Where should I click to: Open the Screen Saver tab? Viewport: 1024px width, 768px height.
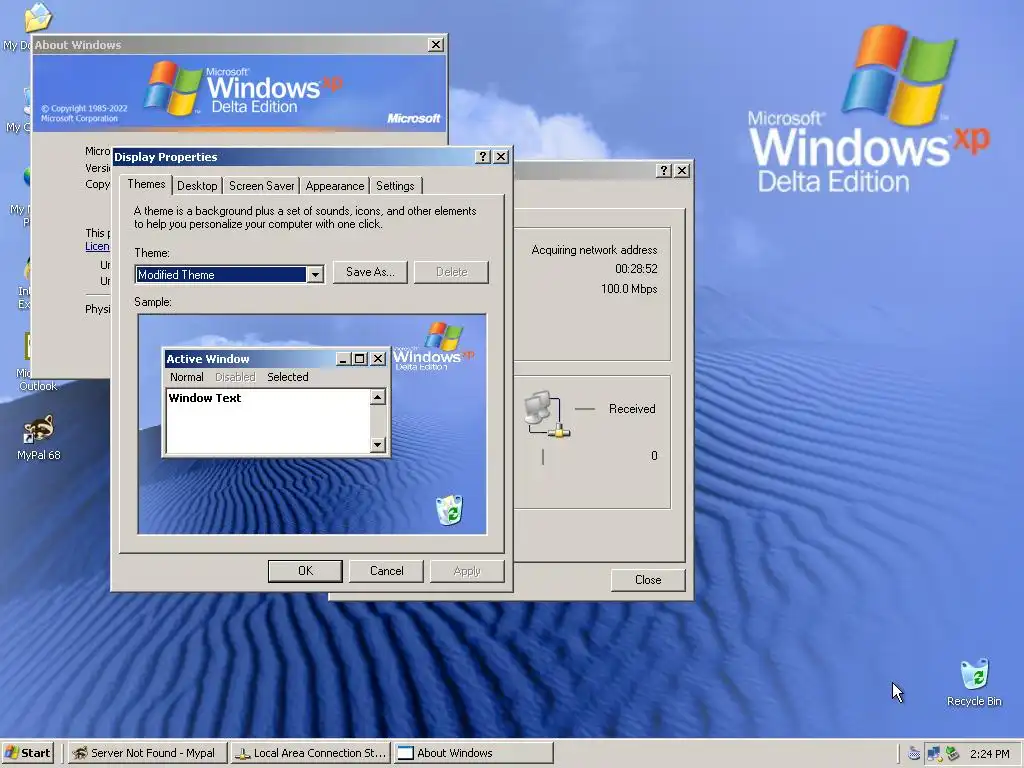tap(261, 186)
